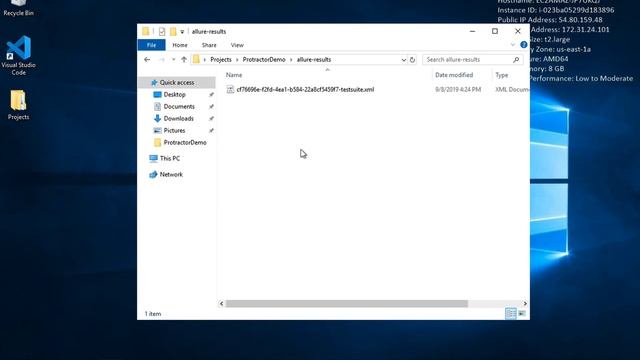Open Customize Quick Access Toolbar dropdown
Screen dimensions: 640x360
(182, 31)
